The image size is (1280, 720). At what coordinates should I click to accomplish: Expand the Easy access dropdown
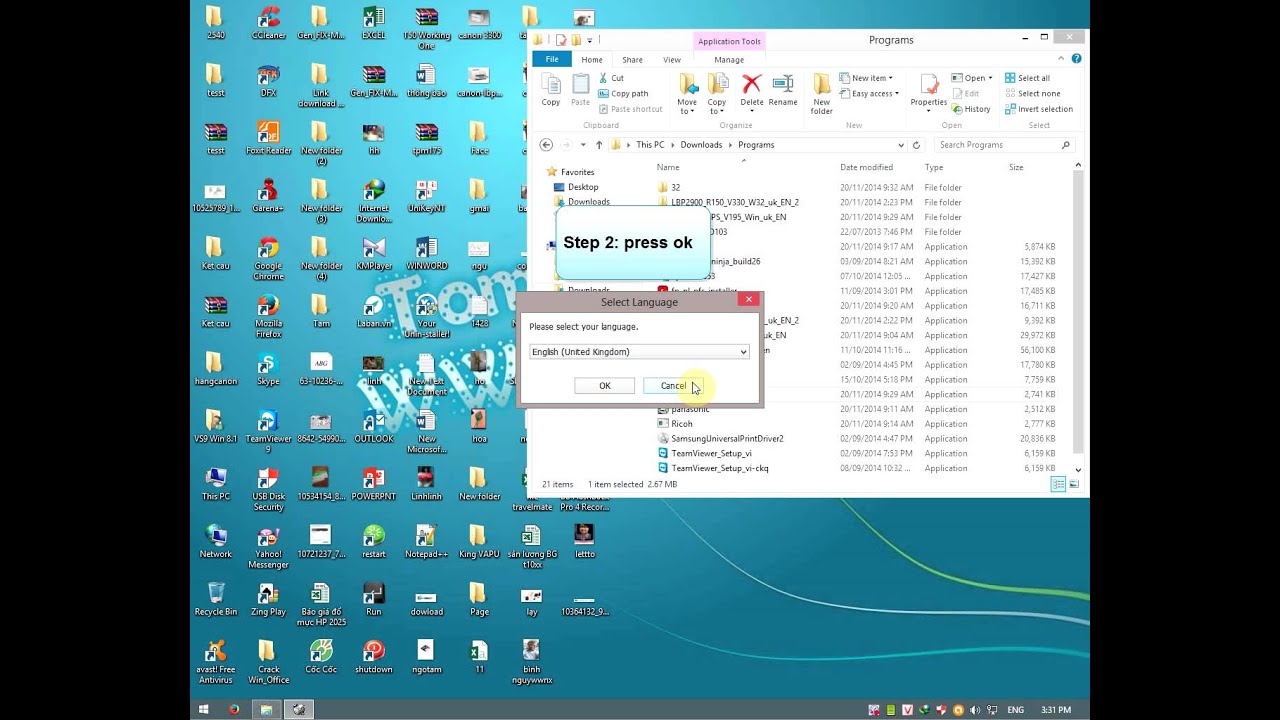tap(869, 94)
